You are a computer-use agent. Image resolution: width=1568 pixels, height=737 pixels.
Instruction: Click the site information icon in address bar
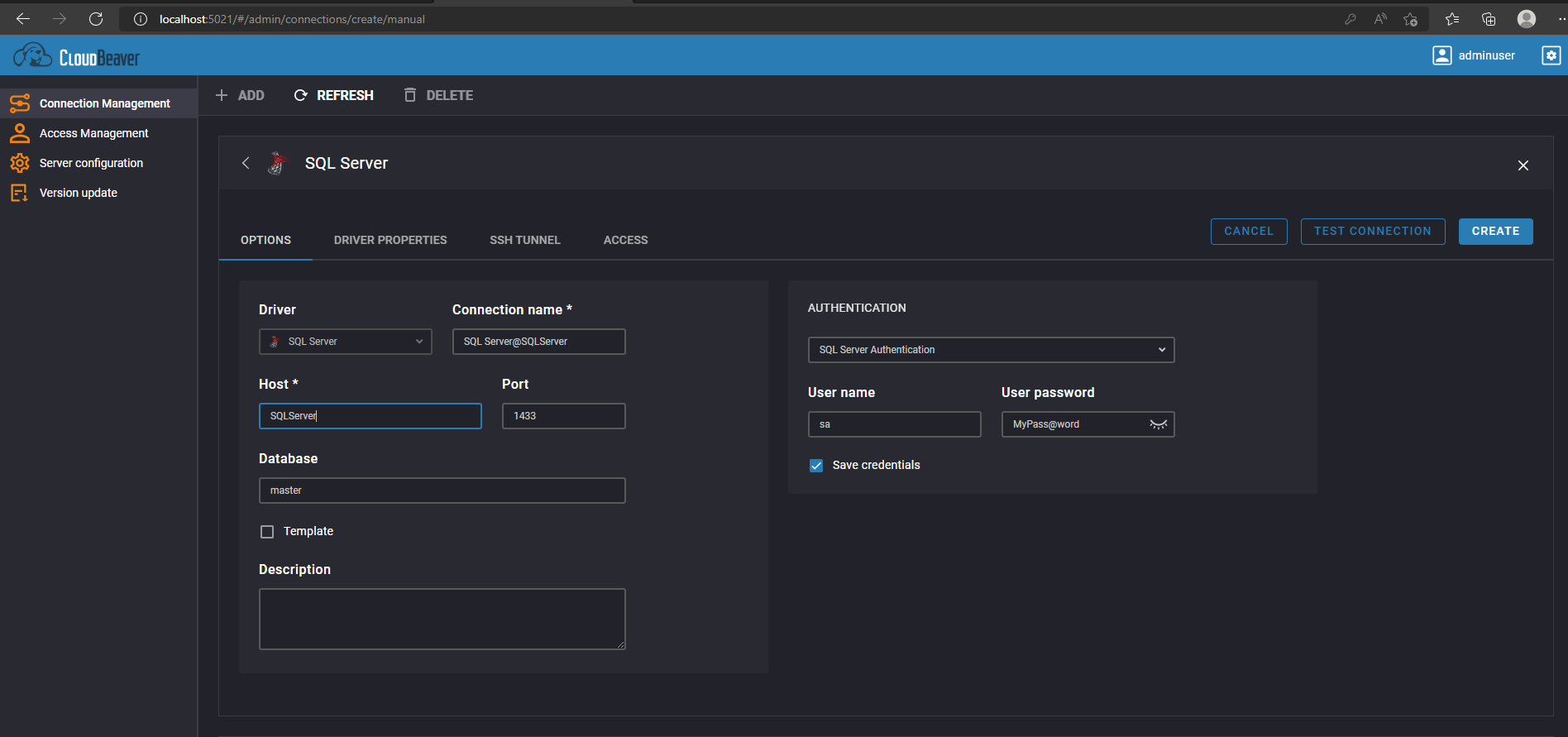pyautogui.click(x=141, y=19)
